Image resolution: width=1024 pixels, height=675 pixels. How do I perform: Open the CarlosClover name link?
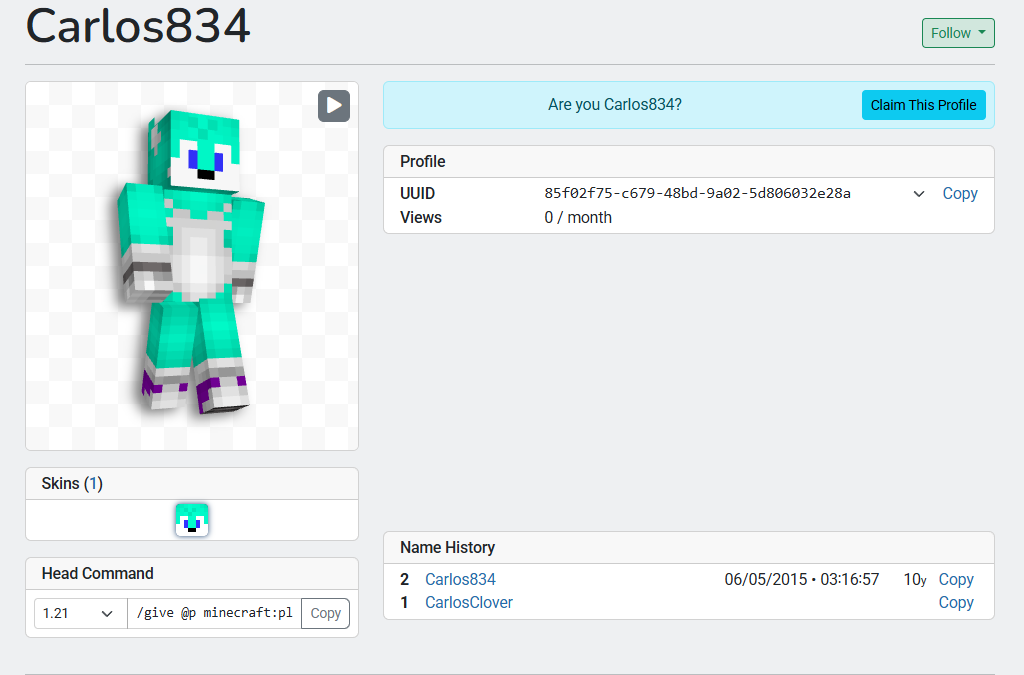point(468,603)
